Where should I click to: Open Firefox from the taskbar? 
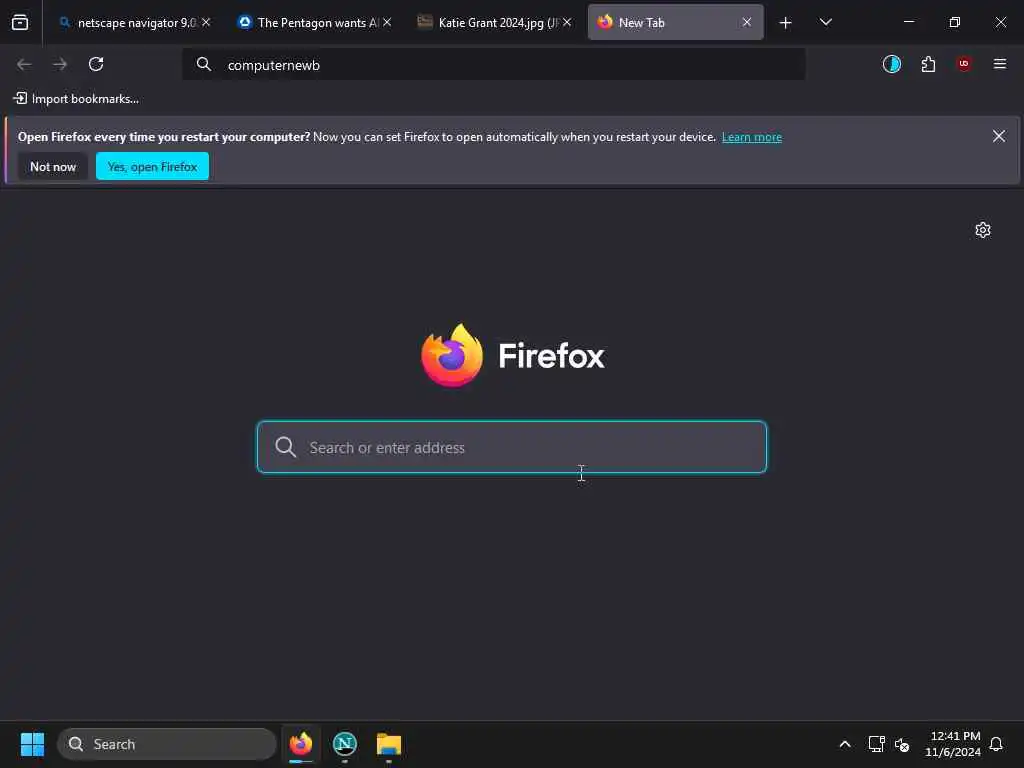[x=301, y=744]
